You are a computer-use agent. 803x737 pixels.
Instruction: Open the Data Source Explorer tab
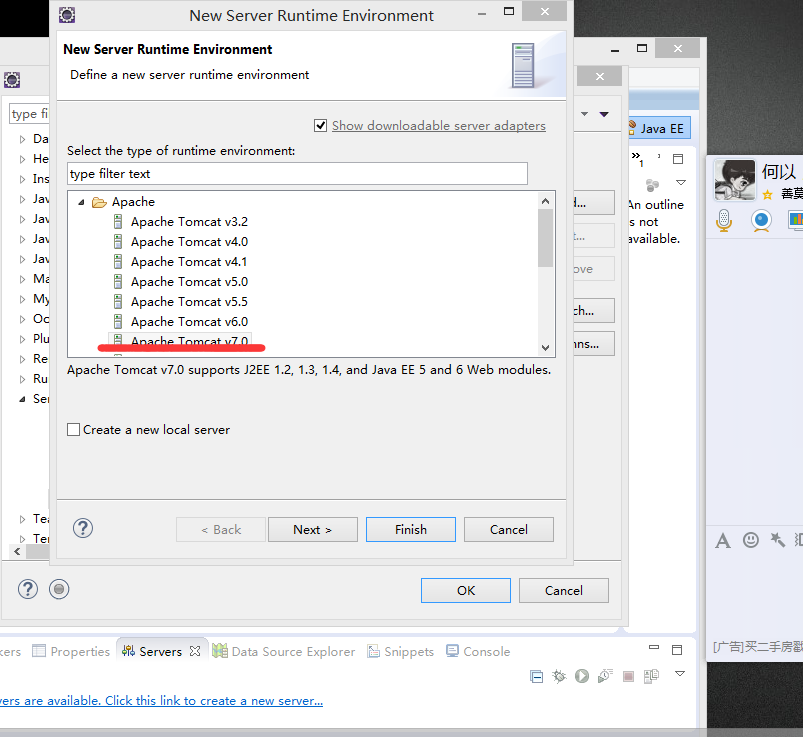coord(284,651)
